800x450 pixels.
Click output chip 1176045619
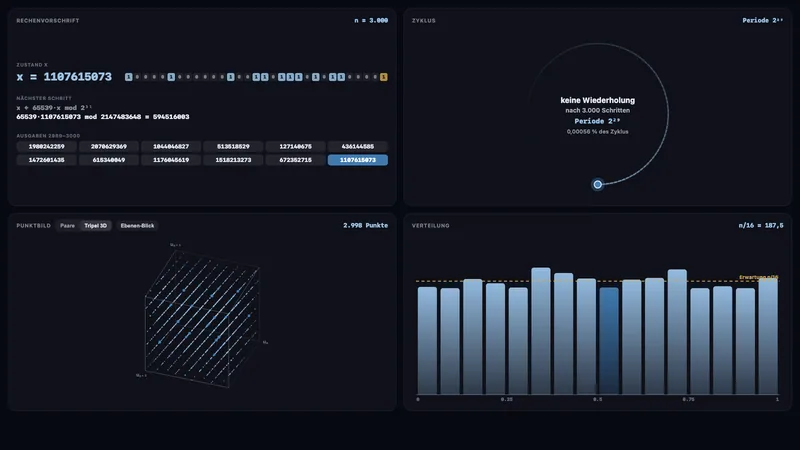click(171, 160)
